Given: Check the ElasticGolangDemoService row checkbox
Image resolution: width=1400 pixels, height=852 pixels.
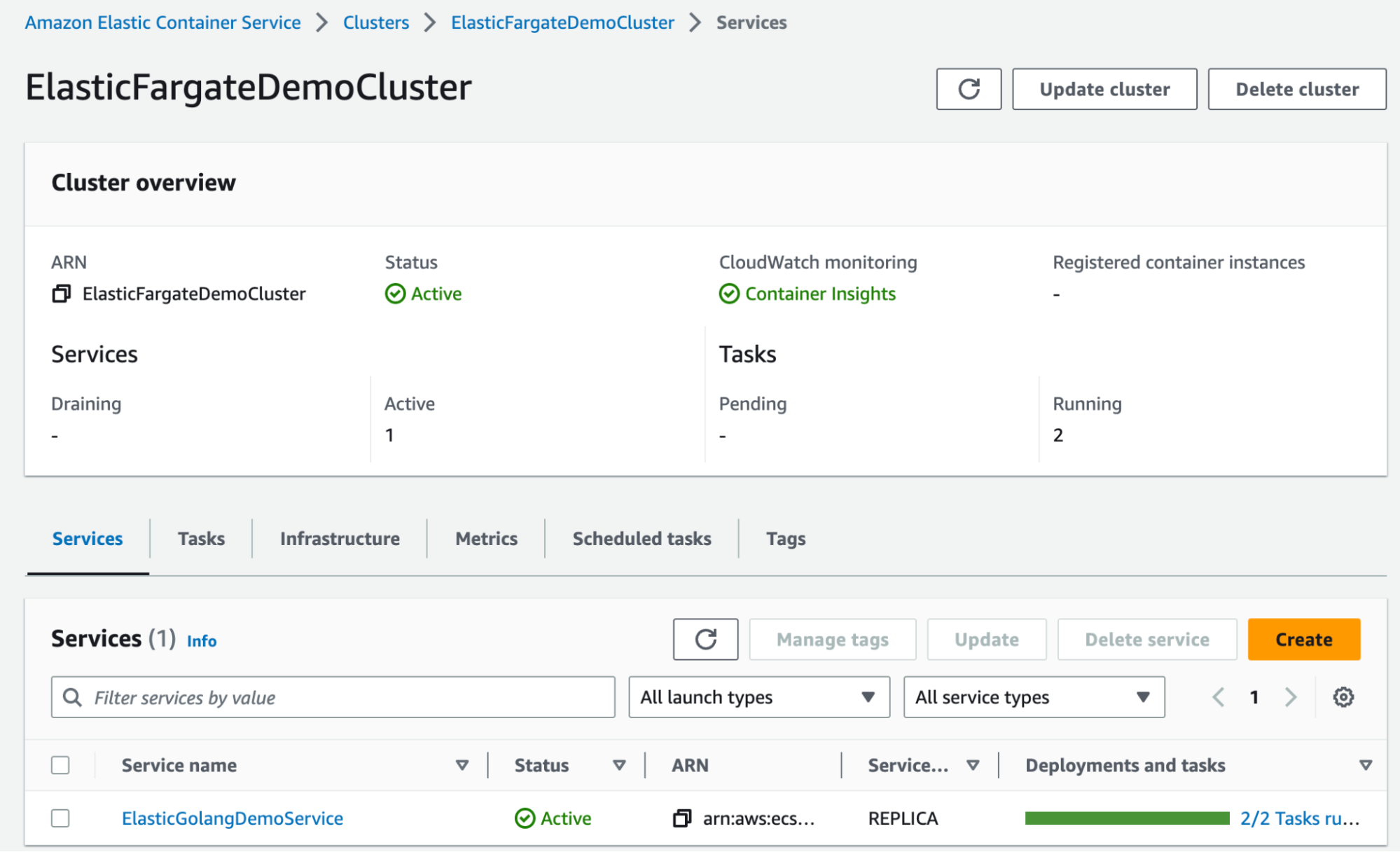Looking at the screenshot, I should 61,818.
